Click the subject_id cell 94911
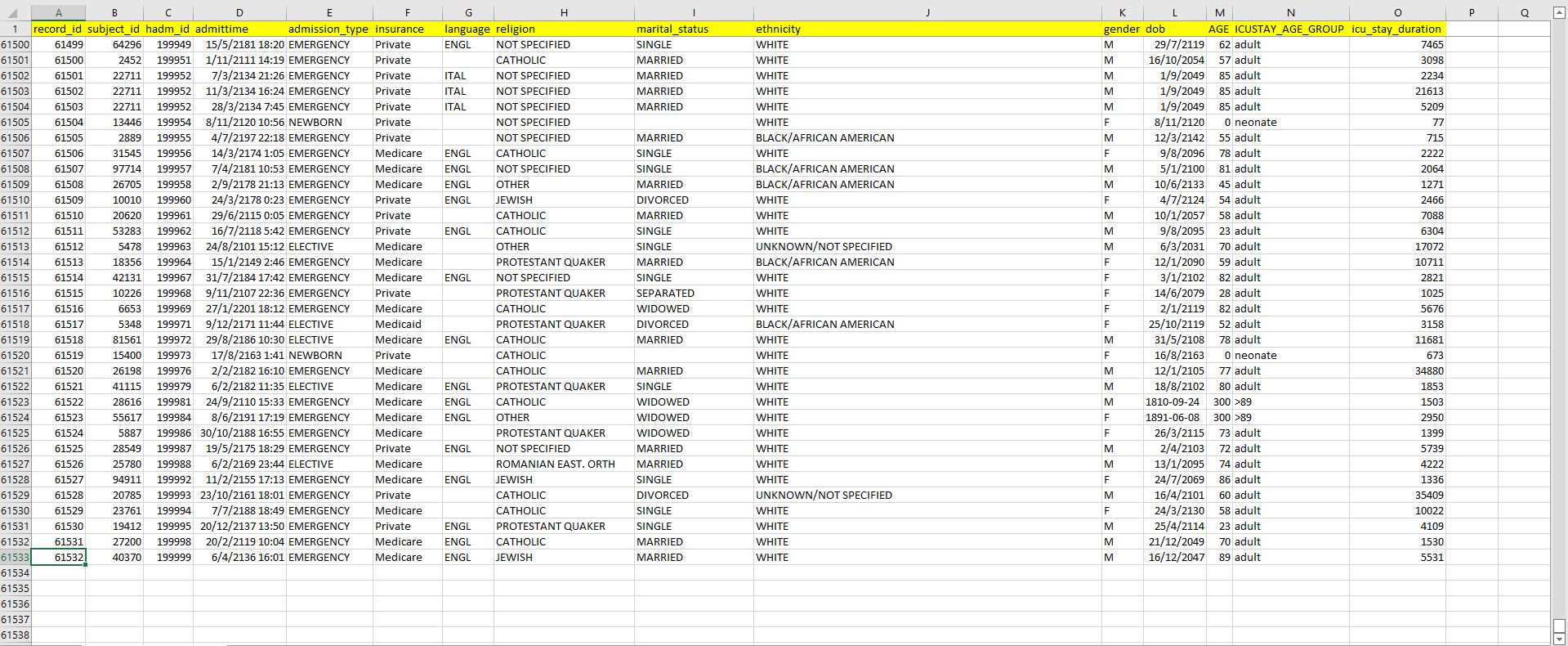This screenshot has height=646, width=1568. (114, 479)
